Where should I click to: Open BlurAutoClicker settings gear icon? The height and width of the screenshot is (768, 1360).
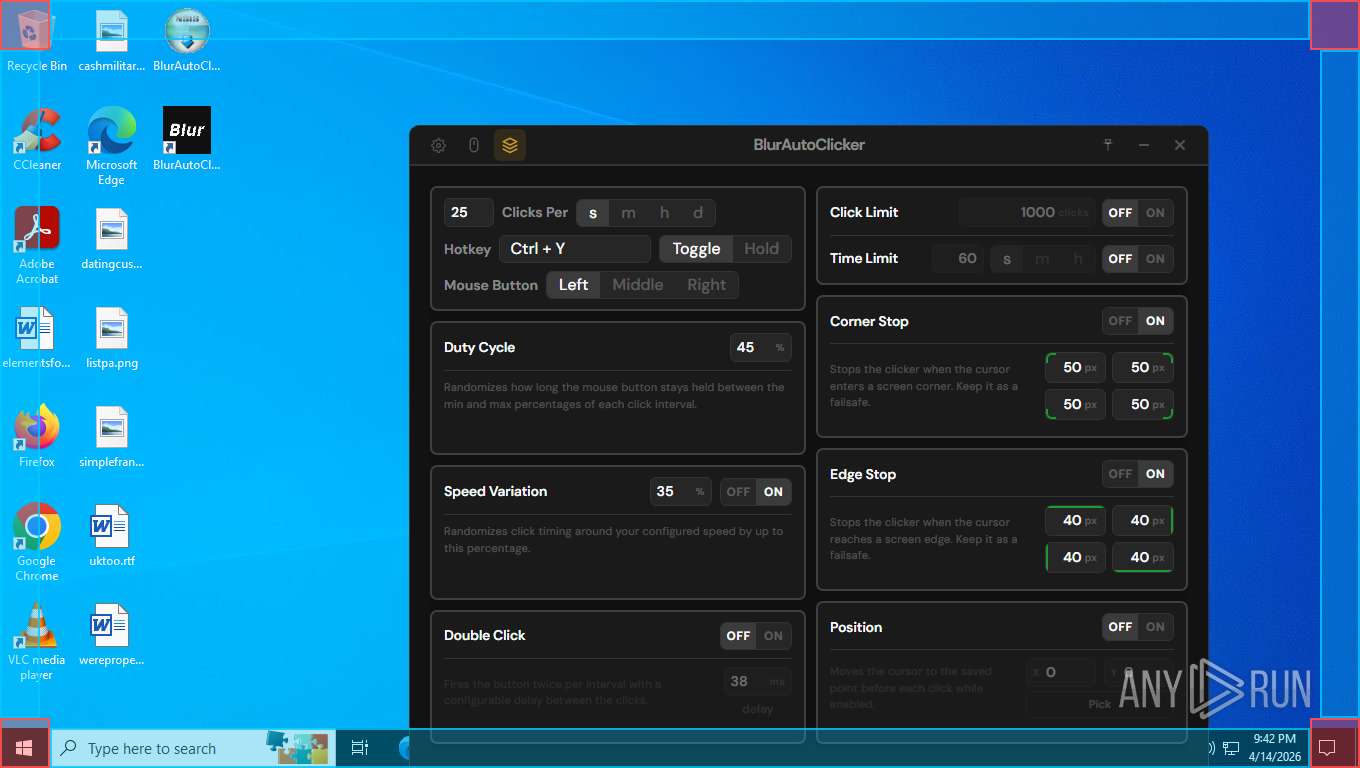point(438,145)
